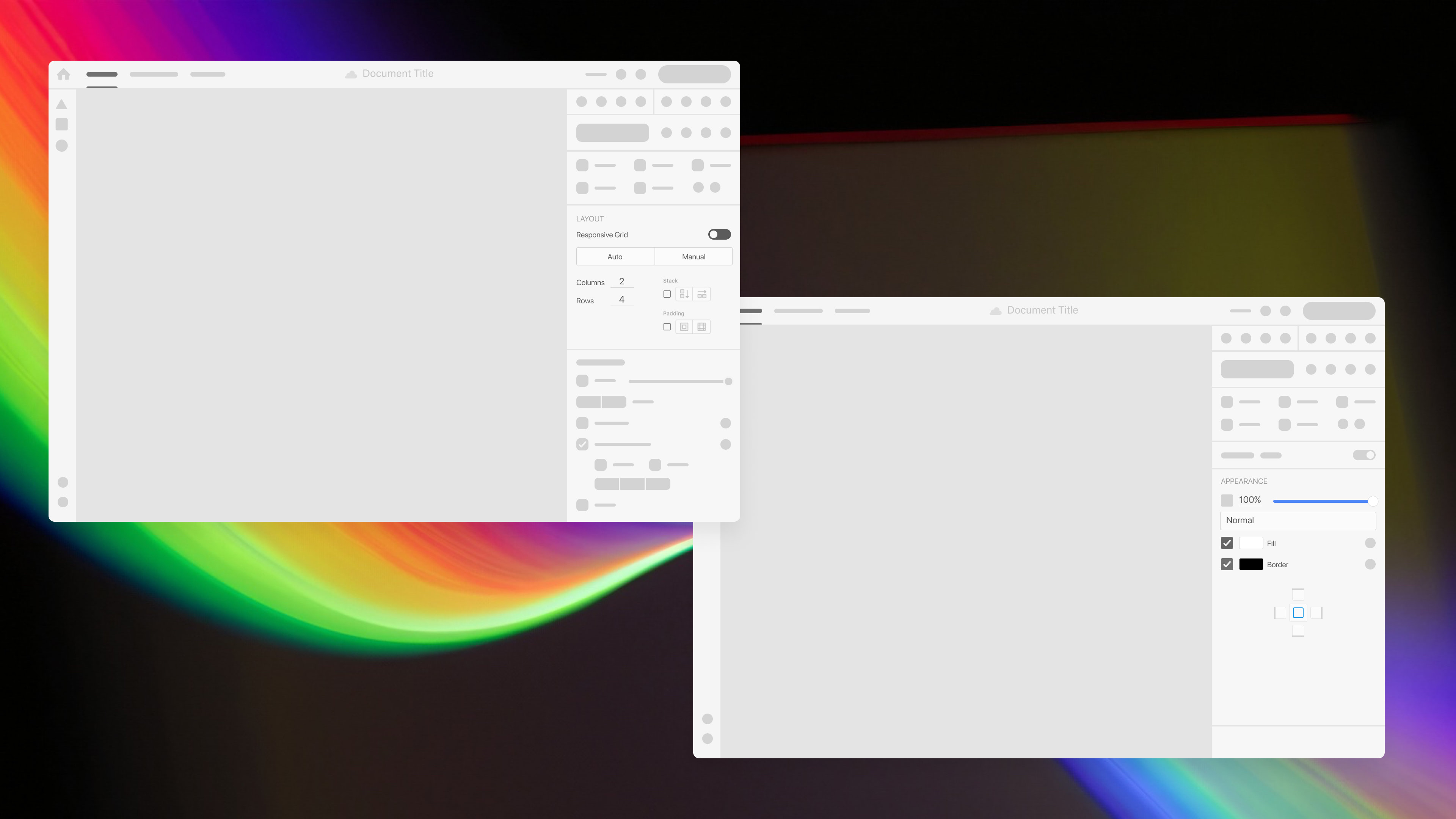Viewport: 1456px width, 819px height.
Task: Select the horizontal stack direction icon
Action: coord(701,294)
